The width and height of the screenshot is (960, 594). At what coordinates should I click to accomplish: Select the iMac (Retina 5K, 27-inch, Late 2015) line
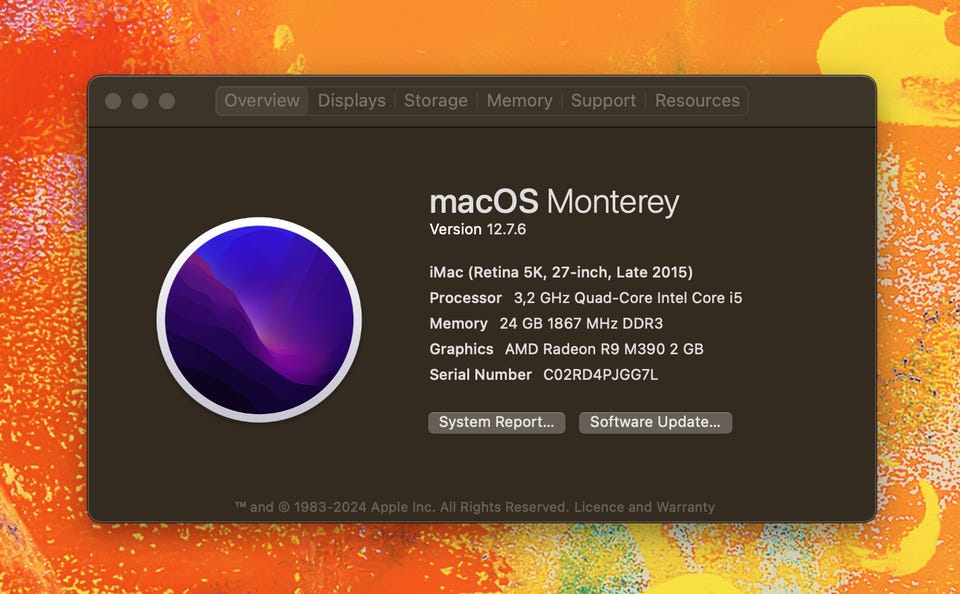pos(561,273)
